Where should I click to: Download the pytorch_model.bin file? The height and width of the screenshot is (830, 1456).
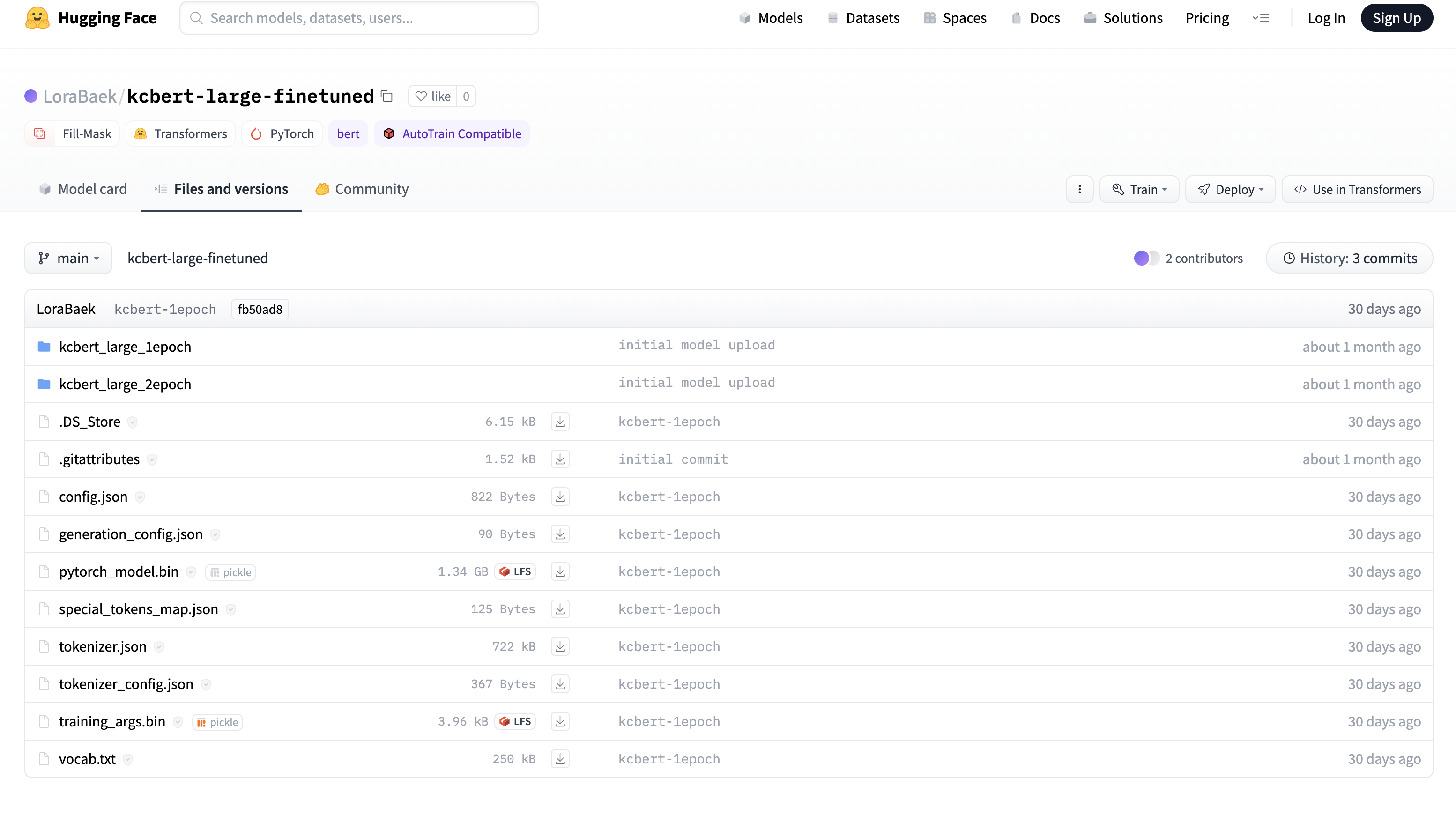click(559, 571)
